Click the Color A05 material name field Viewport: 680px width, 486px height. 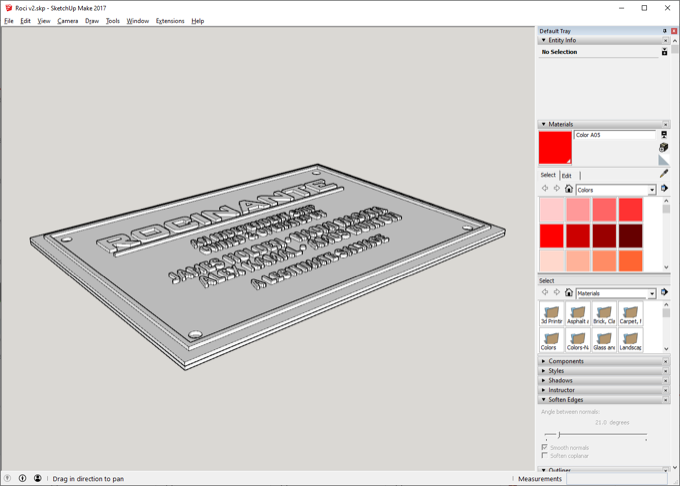615,135
